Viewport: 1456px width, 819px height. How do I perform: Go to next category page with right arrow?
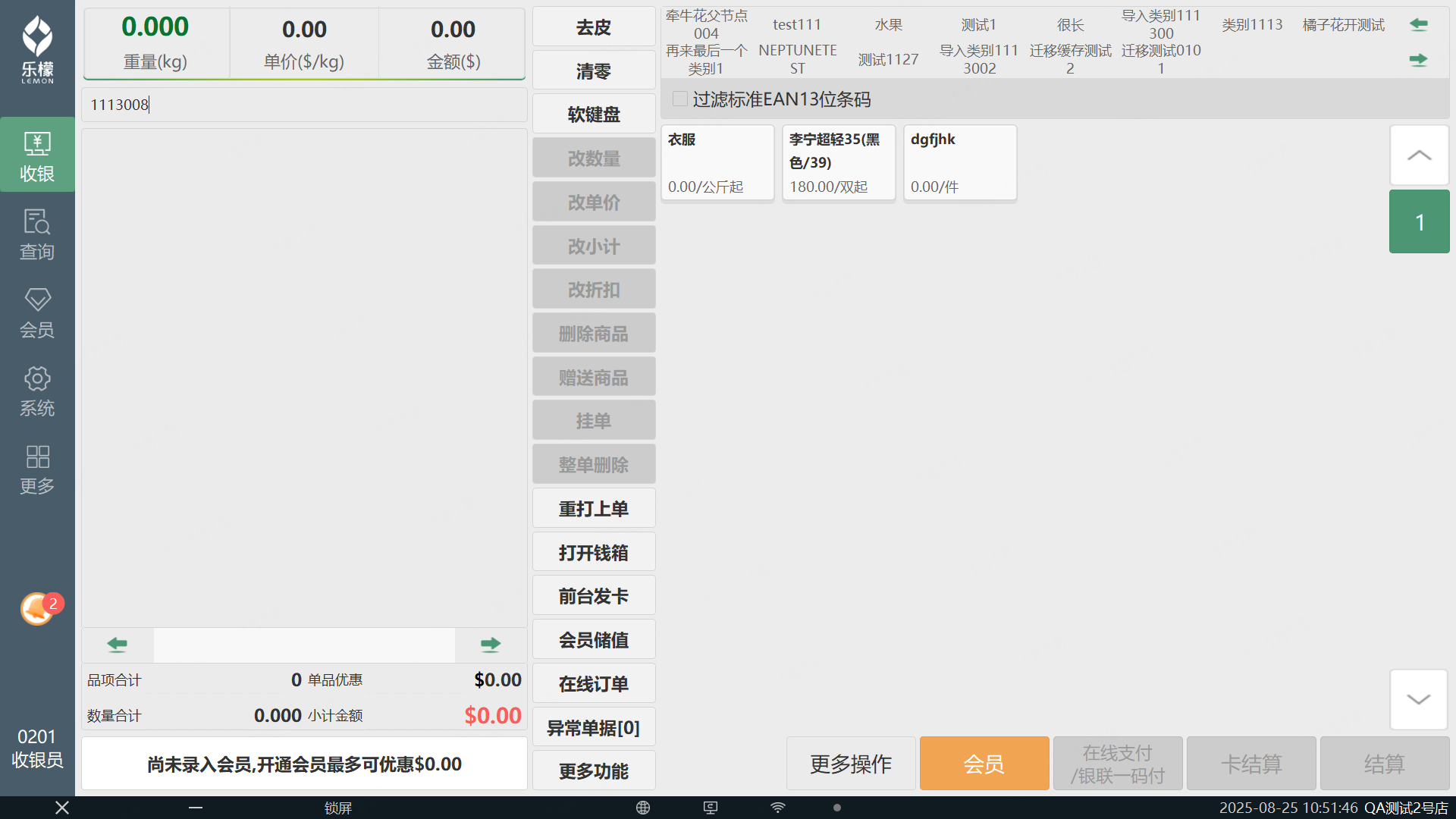(x=1418, y=60)
